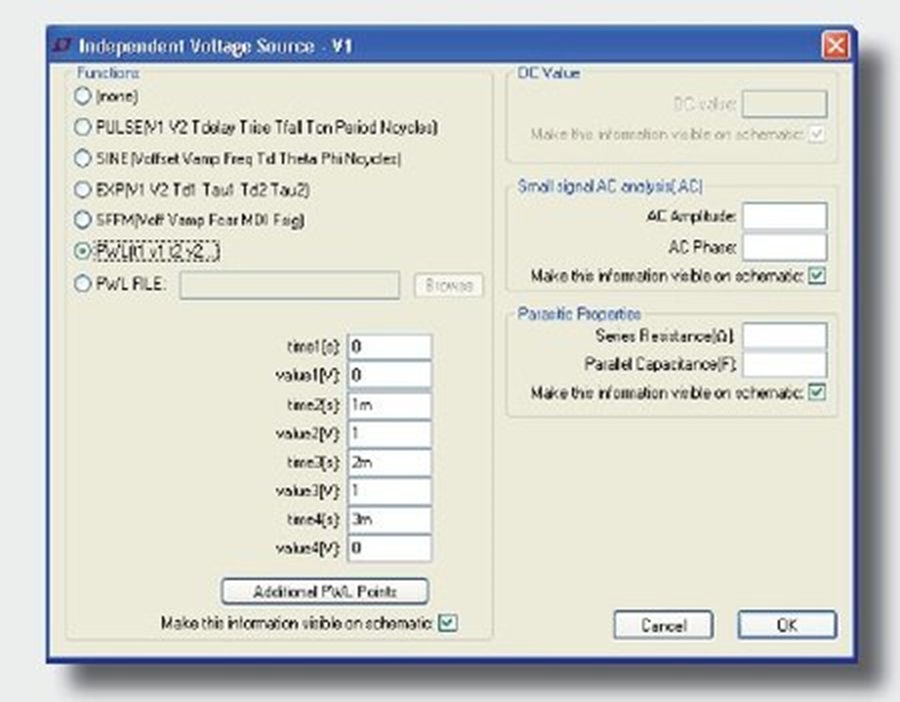
Task: Click the AC Amplitude input field
Action: pos(786,215)
